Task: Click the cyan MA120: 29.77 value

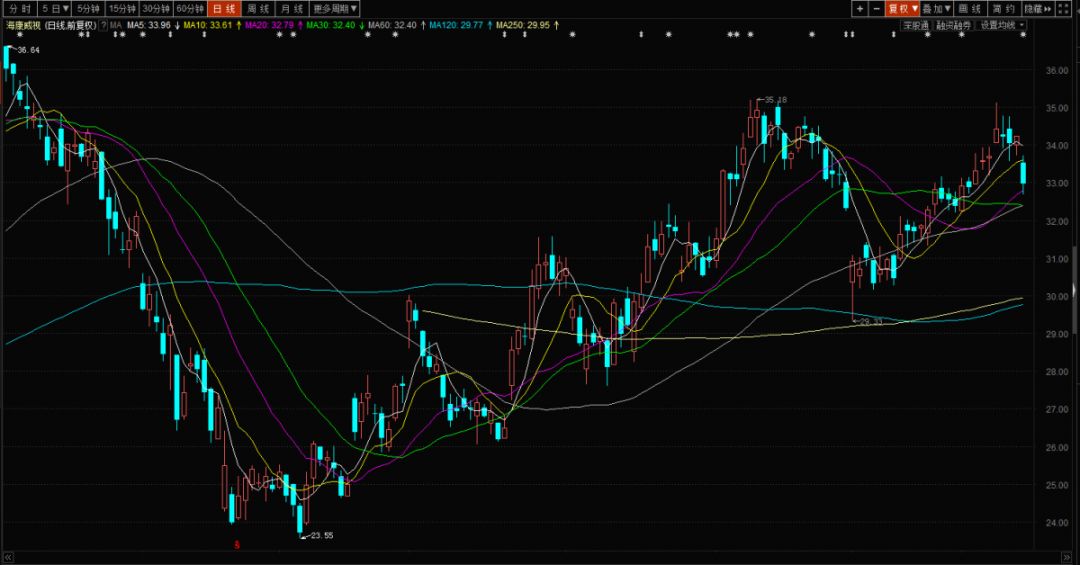Action: (x=455, y=25)
